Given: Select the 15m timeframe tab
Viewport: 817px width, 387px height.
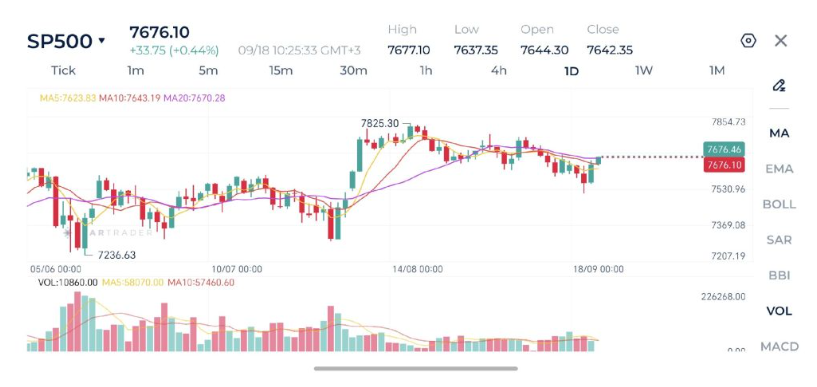Looking at the screenshot, I should [281, 71].
